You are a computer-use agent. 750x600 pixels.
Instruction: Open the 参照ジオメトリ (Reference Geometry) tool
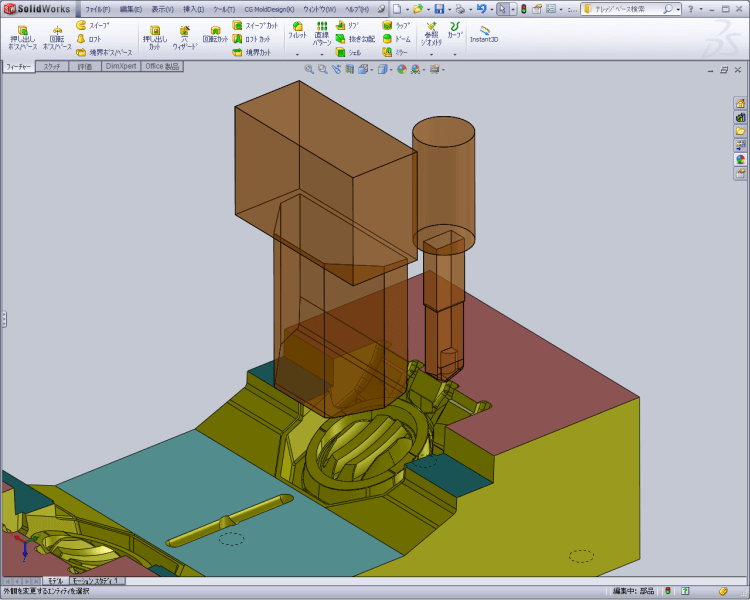click(431, 34)
